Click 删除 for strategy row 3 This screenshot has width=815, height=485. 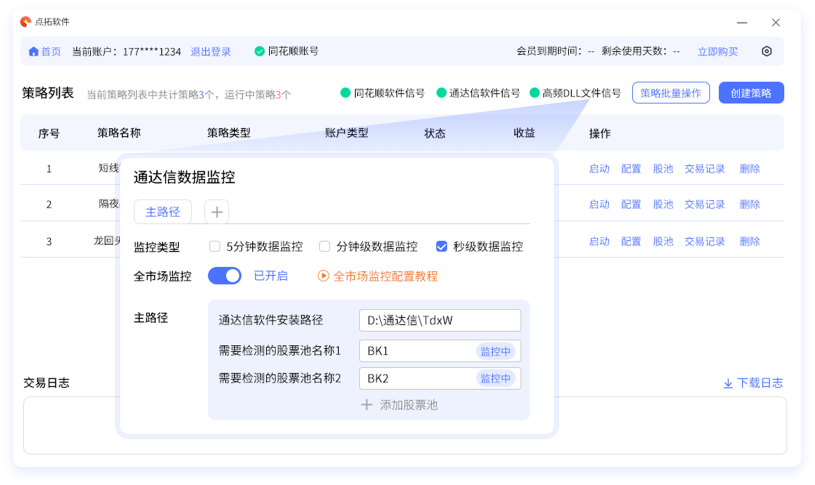point(750,241)
